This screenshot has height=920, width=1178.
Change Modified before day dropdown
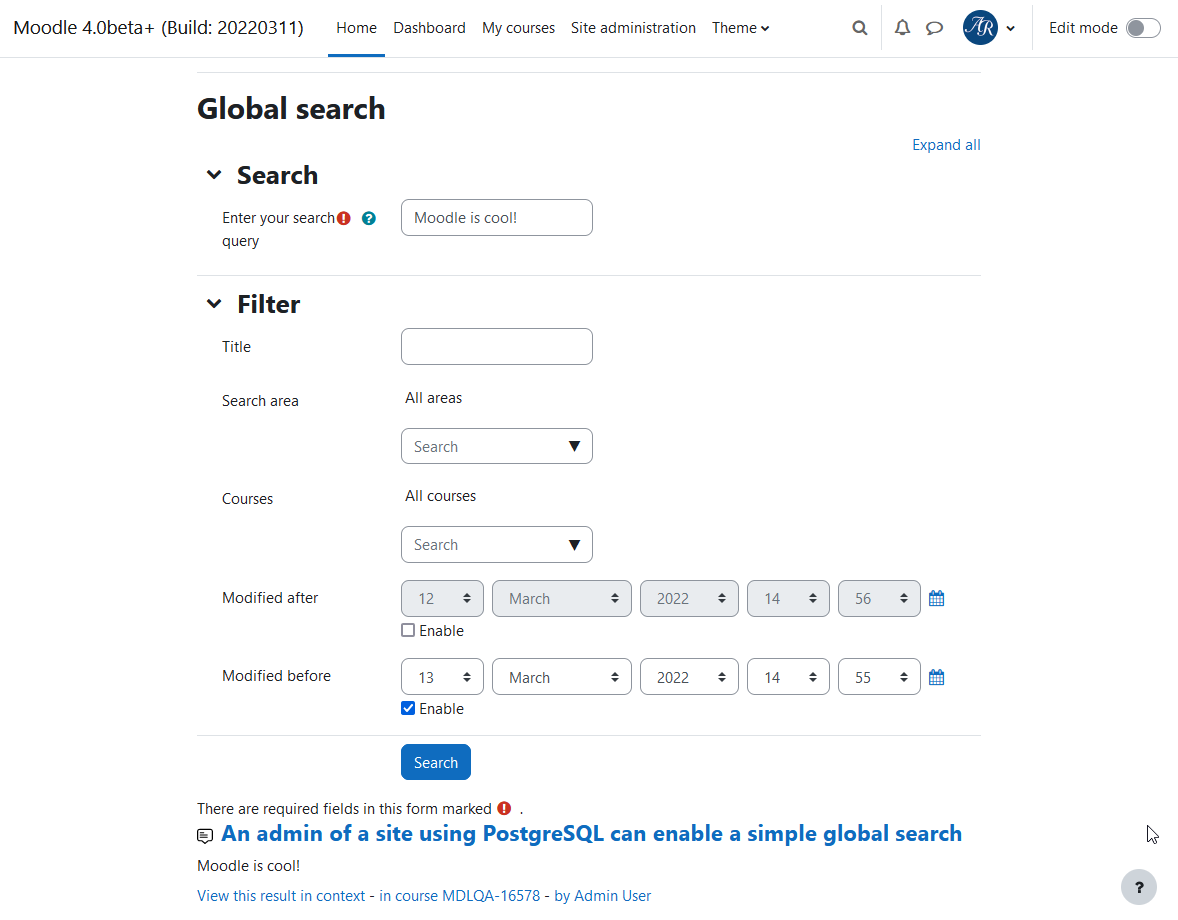[x=442, y=677]
